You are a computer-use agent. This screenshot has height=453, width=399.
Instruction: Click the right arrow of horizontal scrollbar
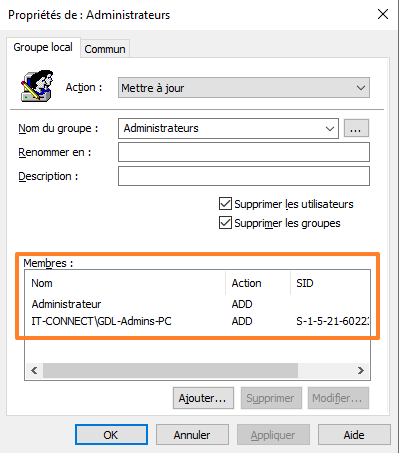[x=361, y=370]
